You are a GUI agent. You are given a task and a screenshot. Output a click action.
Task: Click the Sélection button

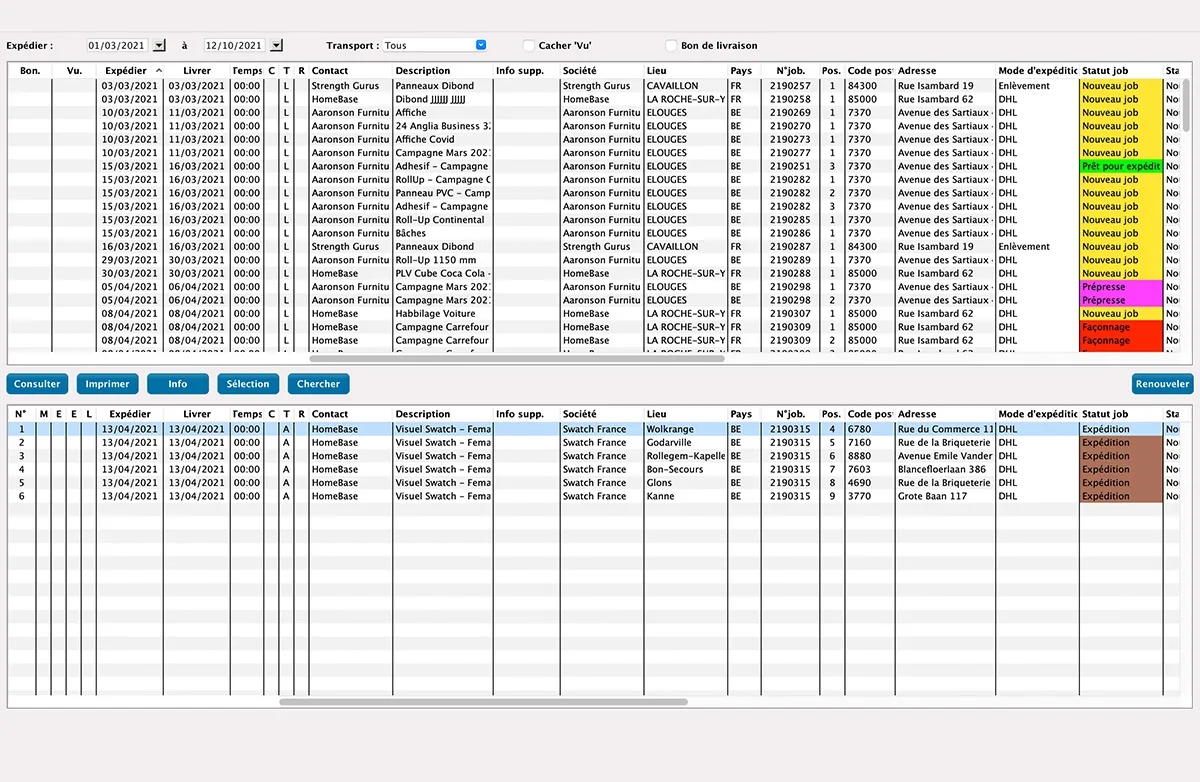click(x=248, y=384)
